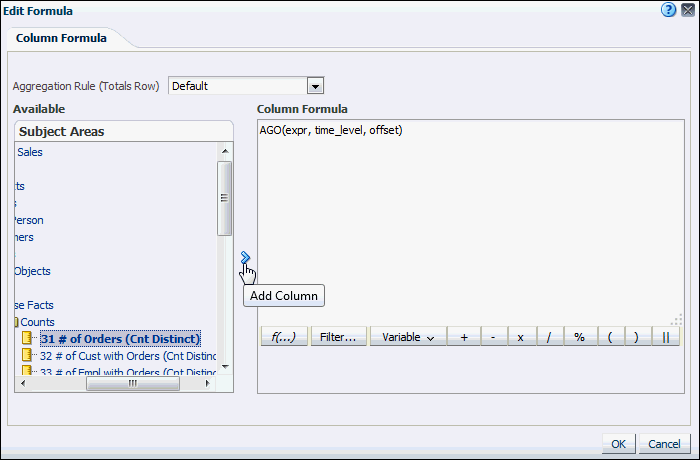Insert the division slash operator

pos(549,337)
